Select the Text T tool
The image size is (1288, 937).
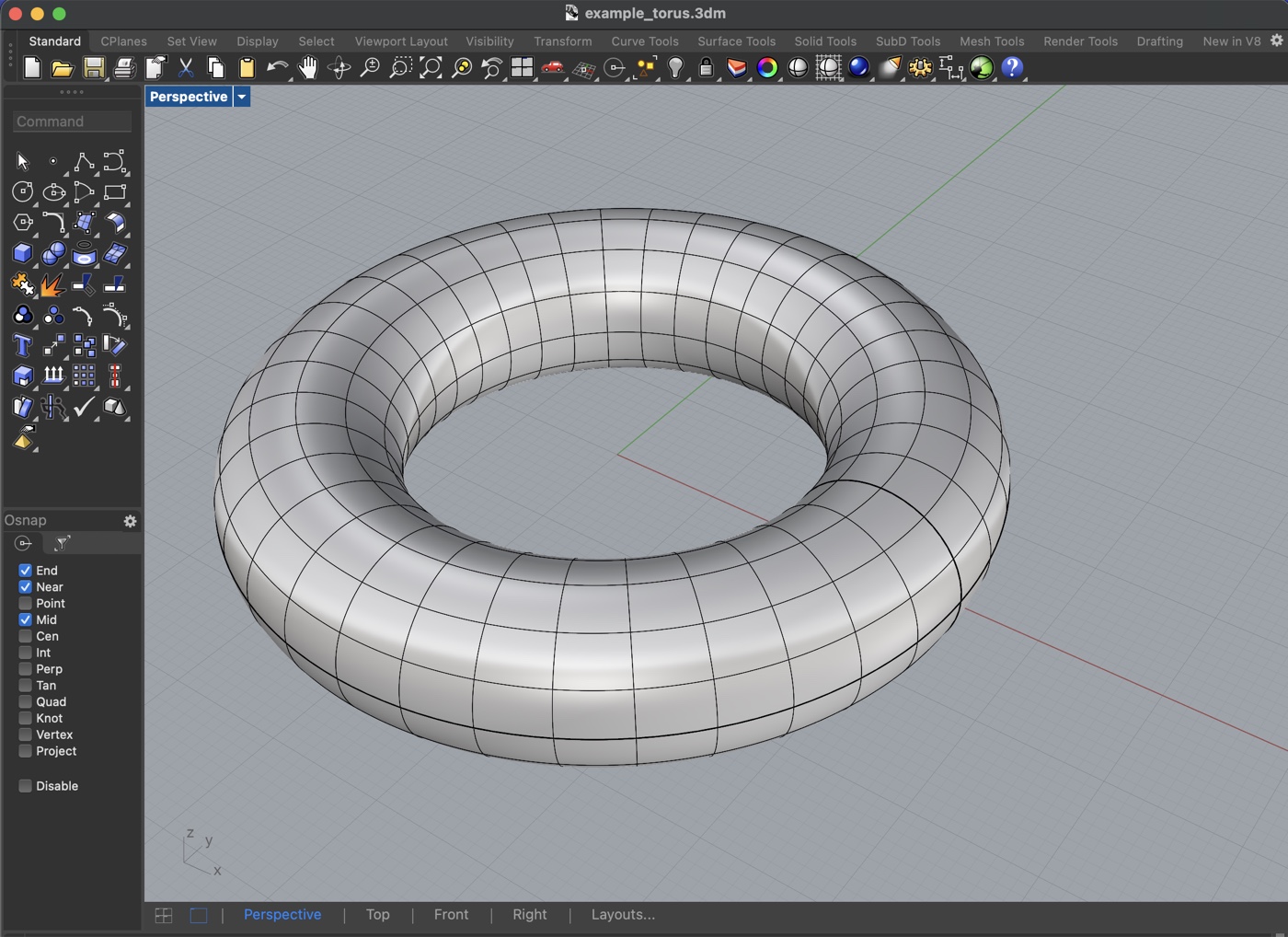click(23, 345)
